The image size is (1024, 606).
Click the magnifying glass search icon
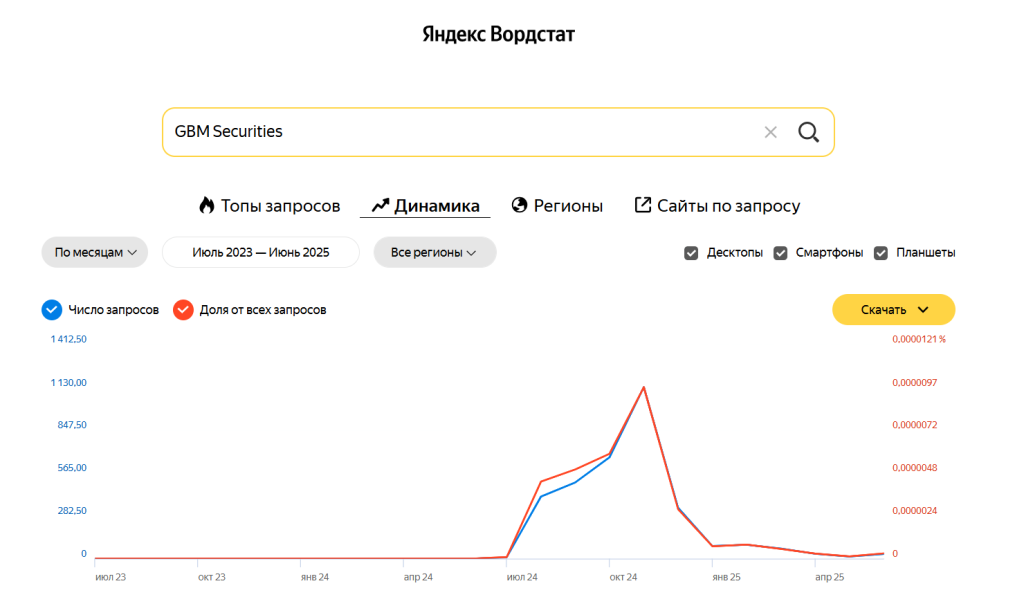pyautogui.click(x=808, y=132)
